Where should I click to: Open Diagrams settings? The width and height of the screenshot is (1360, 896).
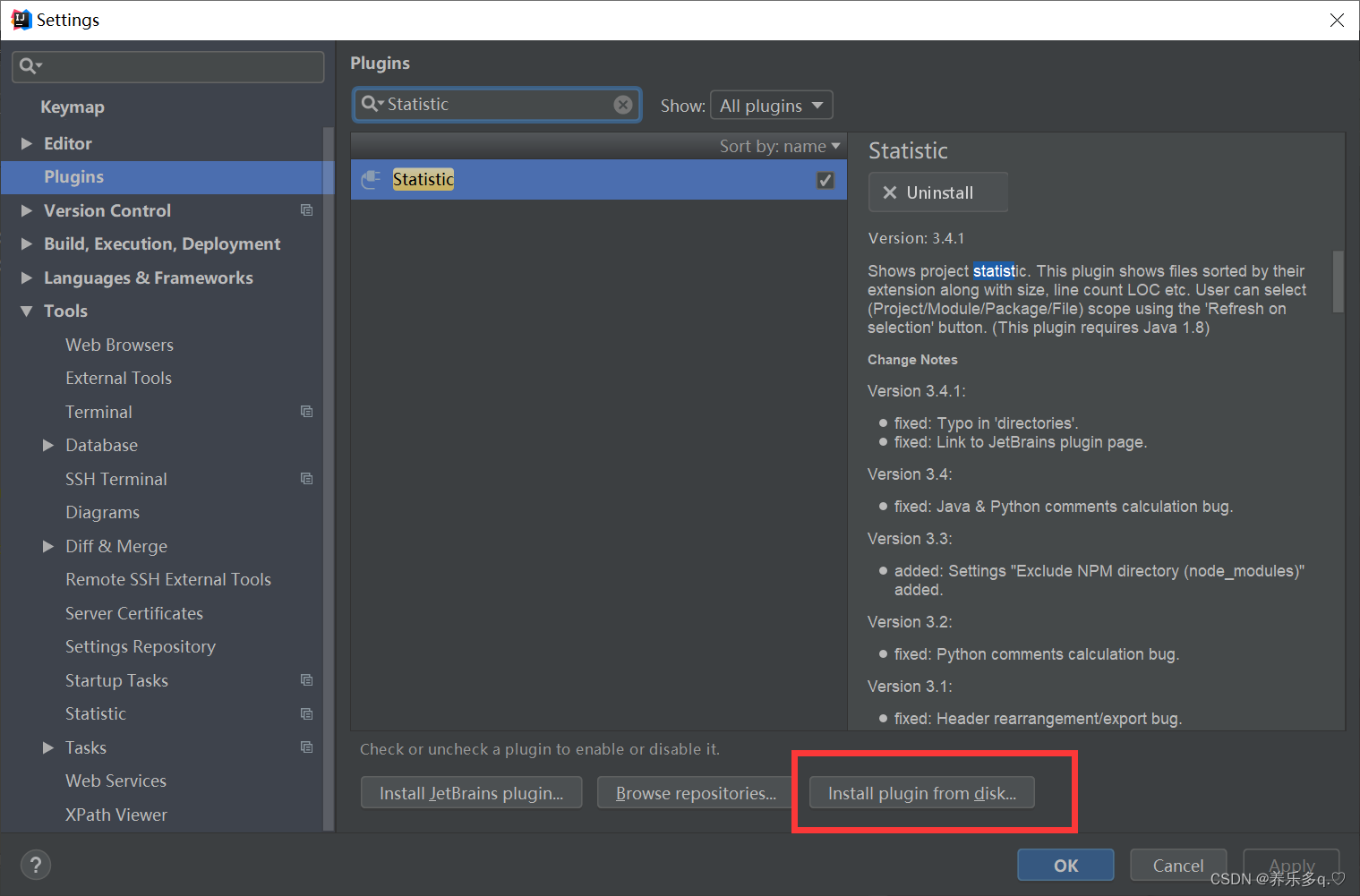click(102, 512)
